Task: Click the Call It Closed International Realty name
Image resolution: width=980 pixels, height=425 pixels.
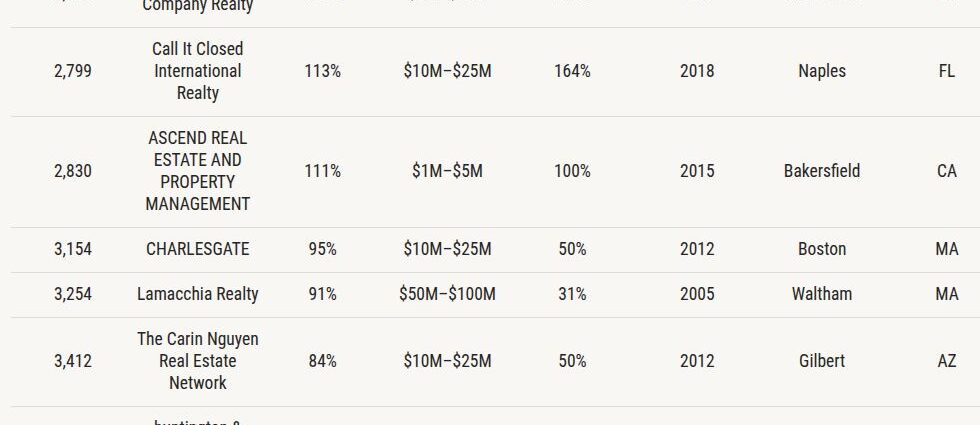Action: [x=198, y=71]
